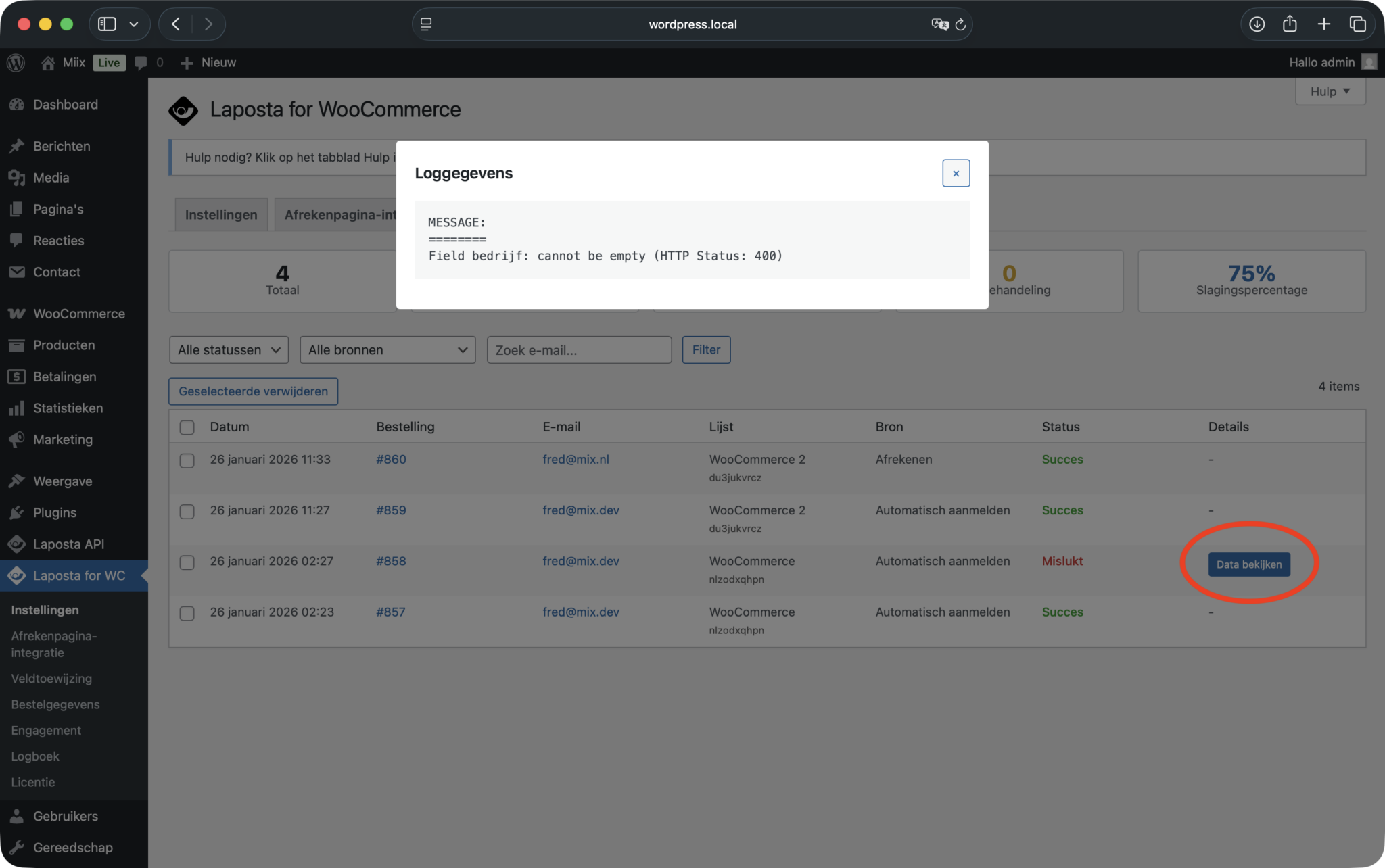Click the Safari share icon
Image resolution: width=1385 pixels, height=868 pixels.
pos(1290,24)
